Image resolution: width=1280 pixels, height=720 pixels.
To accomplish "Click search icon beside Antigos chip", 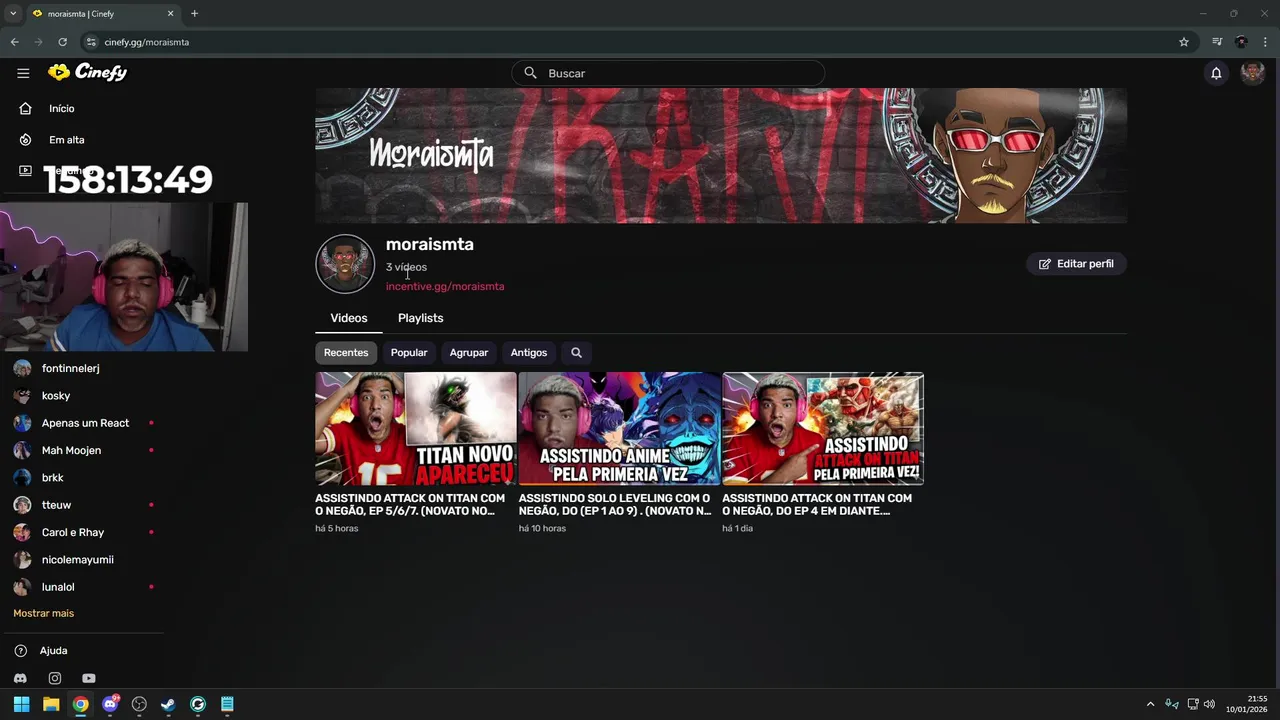I will 576,352.
